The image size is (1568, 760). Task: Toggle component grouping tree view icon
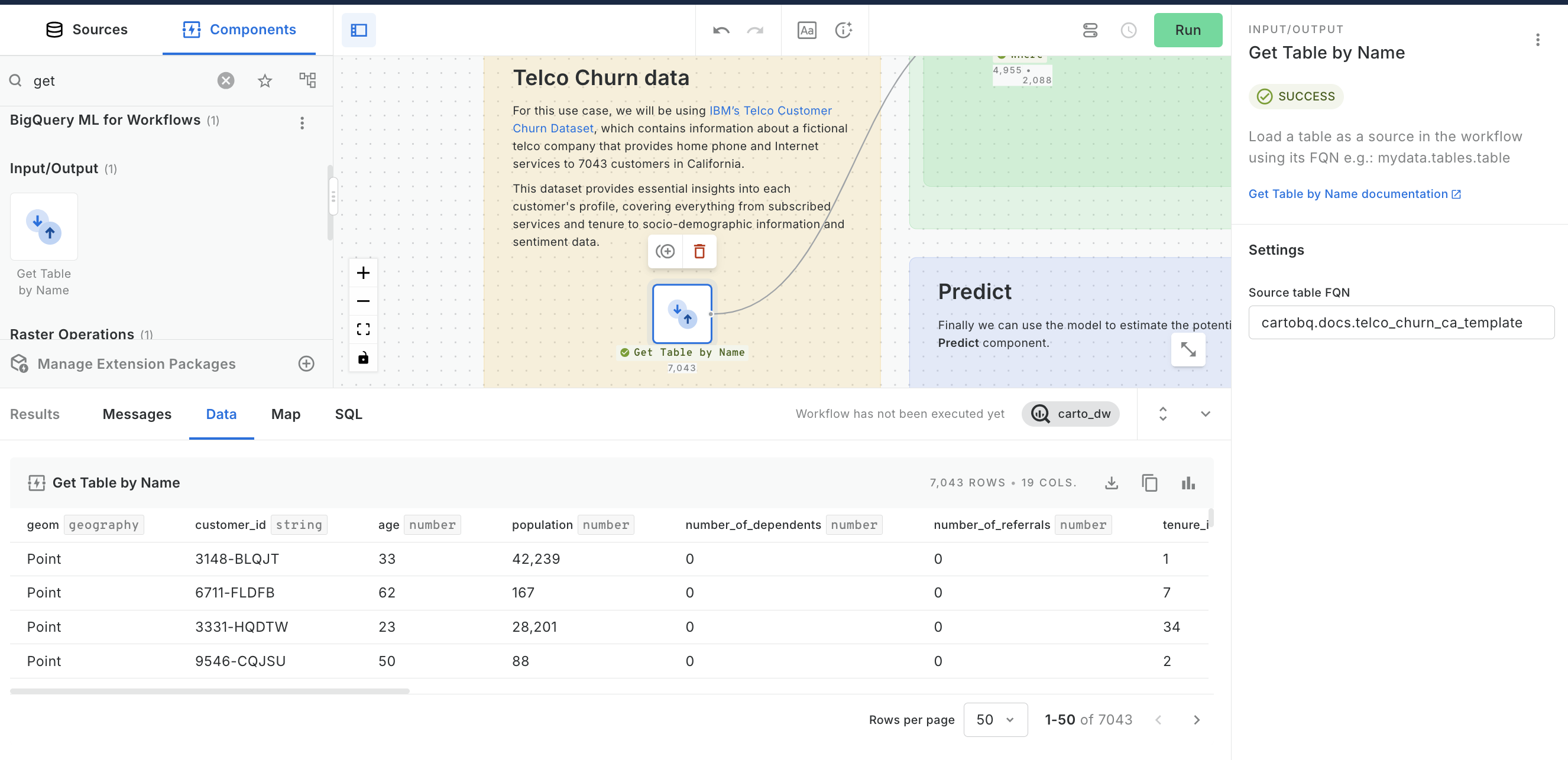pyautogui.click(x=307, y=80)
